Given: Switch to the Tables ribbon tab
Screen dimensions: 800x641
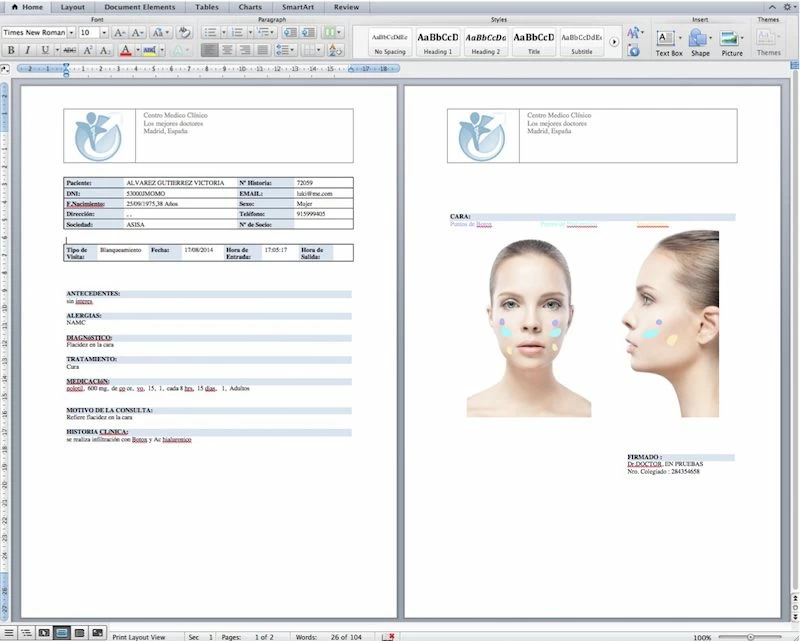Looking at the screenshot, I should tap(207, 7).
